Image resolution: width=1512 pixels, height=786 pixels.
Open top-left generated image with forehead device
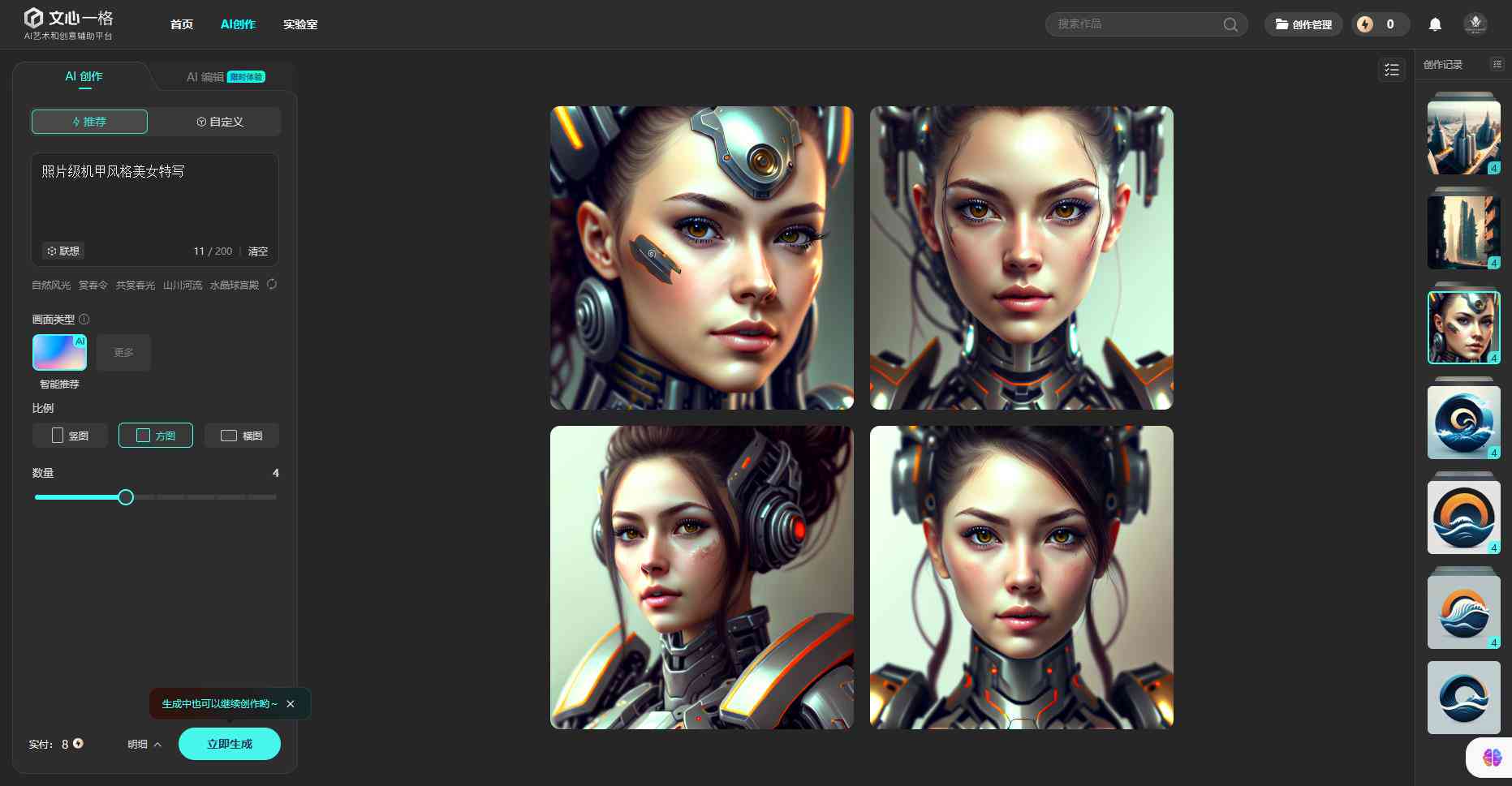tap(702, 258)
